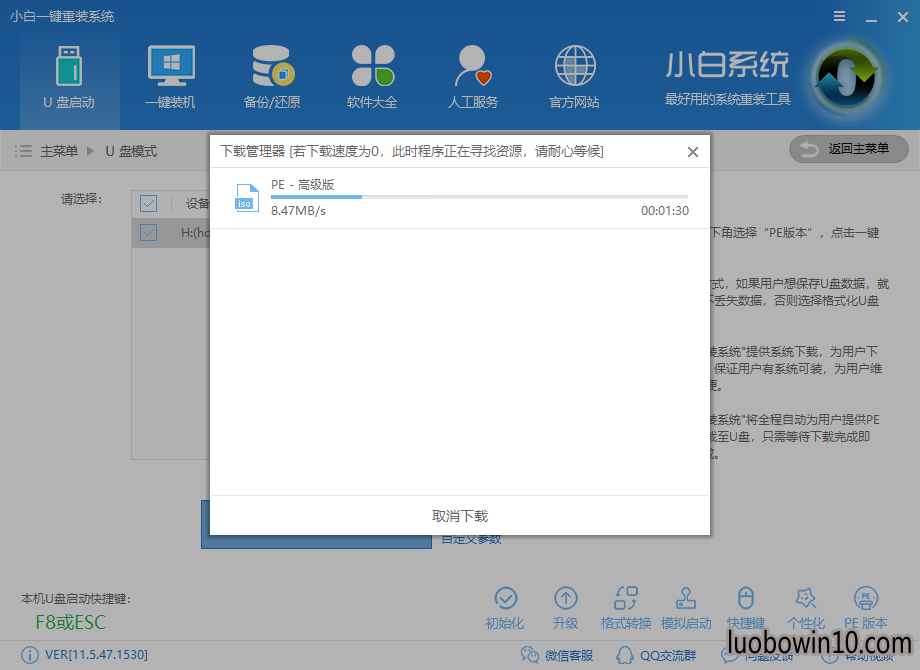Screen dimensions: 920x670
Task: Click the iso file icon
Action: 246,198
